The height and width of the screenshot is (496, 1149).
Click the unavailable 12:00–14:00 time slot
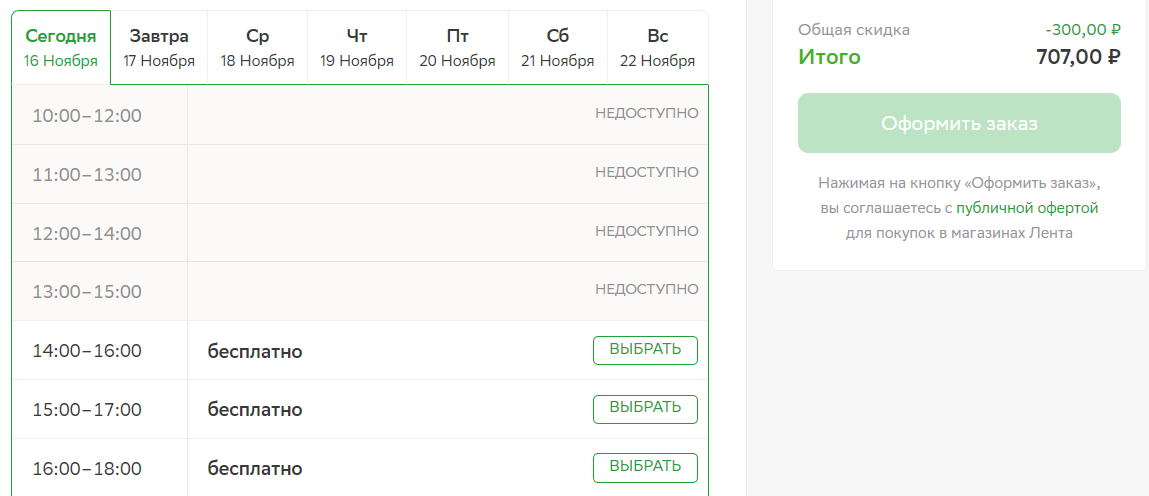[x=360, y=232]
